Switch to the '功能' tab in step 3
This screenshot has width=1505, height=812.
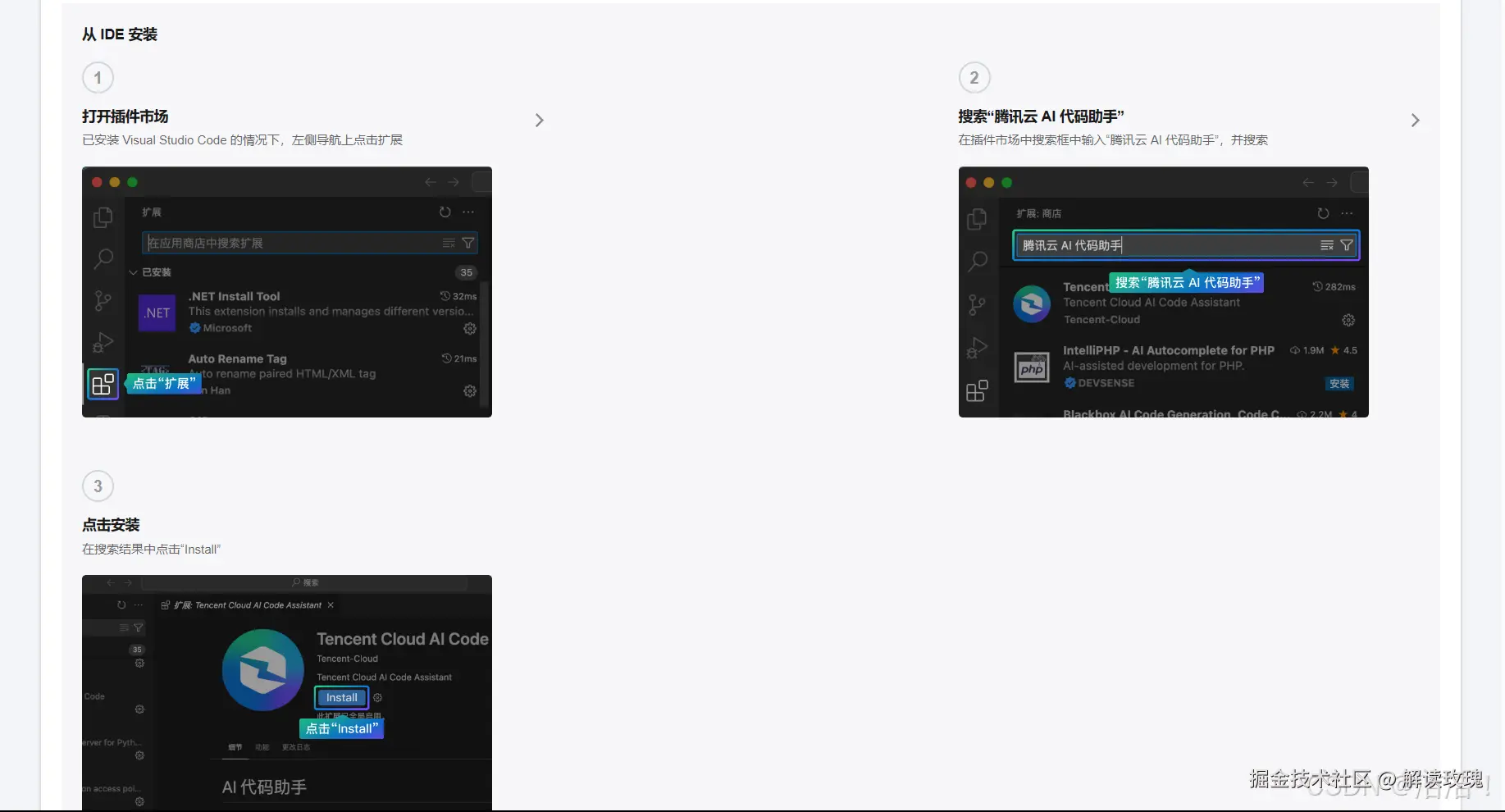[x=262, y=747]
